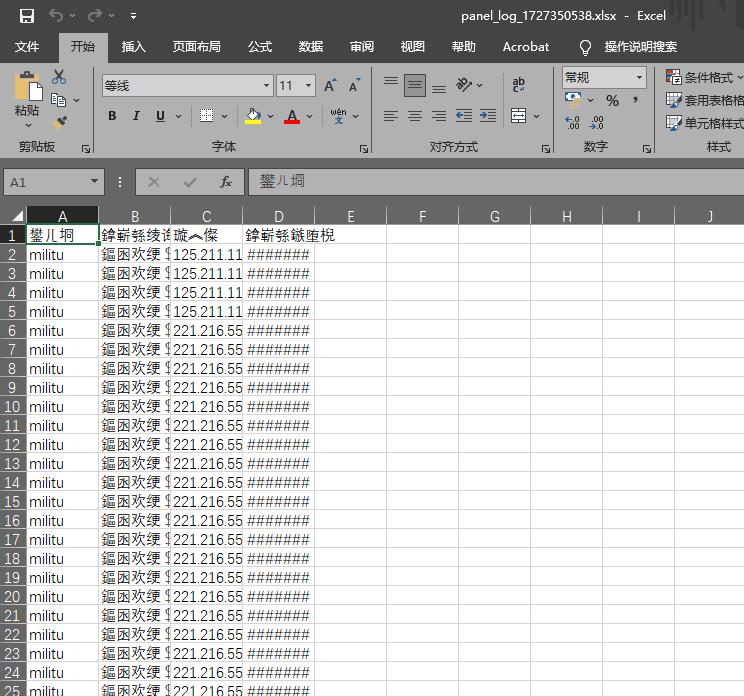Click the Undo arrow
This screenshot has width=744, height=696.
pyautogui.click(x=56, y=16)
